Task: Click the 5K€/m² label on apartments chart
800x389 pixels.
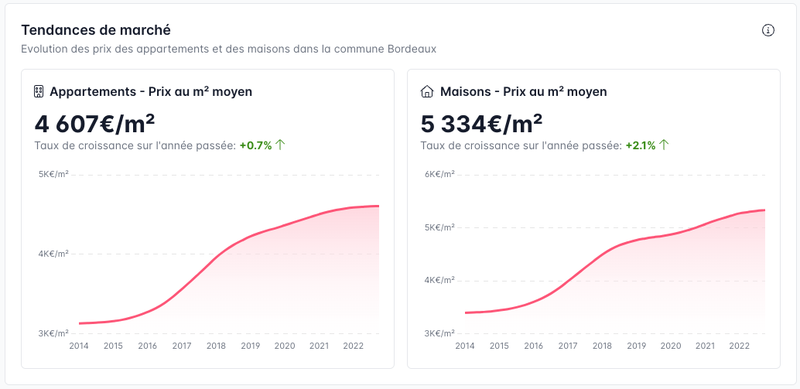Action: tap(54, 175)
